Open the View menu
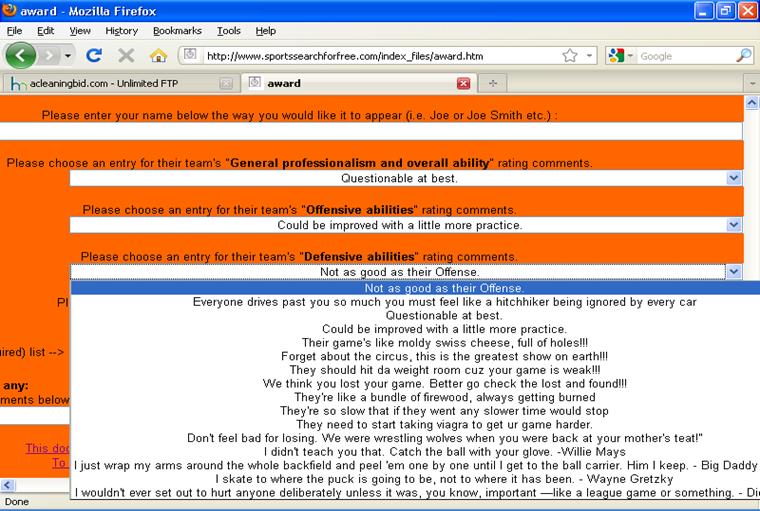Image resolution: width=760 pixels, height=511 pixels. (80, 31)
